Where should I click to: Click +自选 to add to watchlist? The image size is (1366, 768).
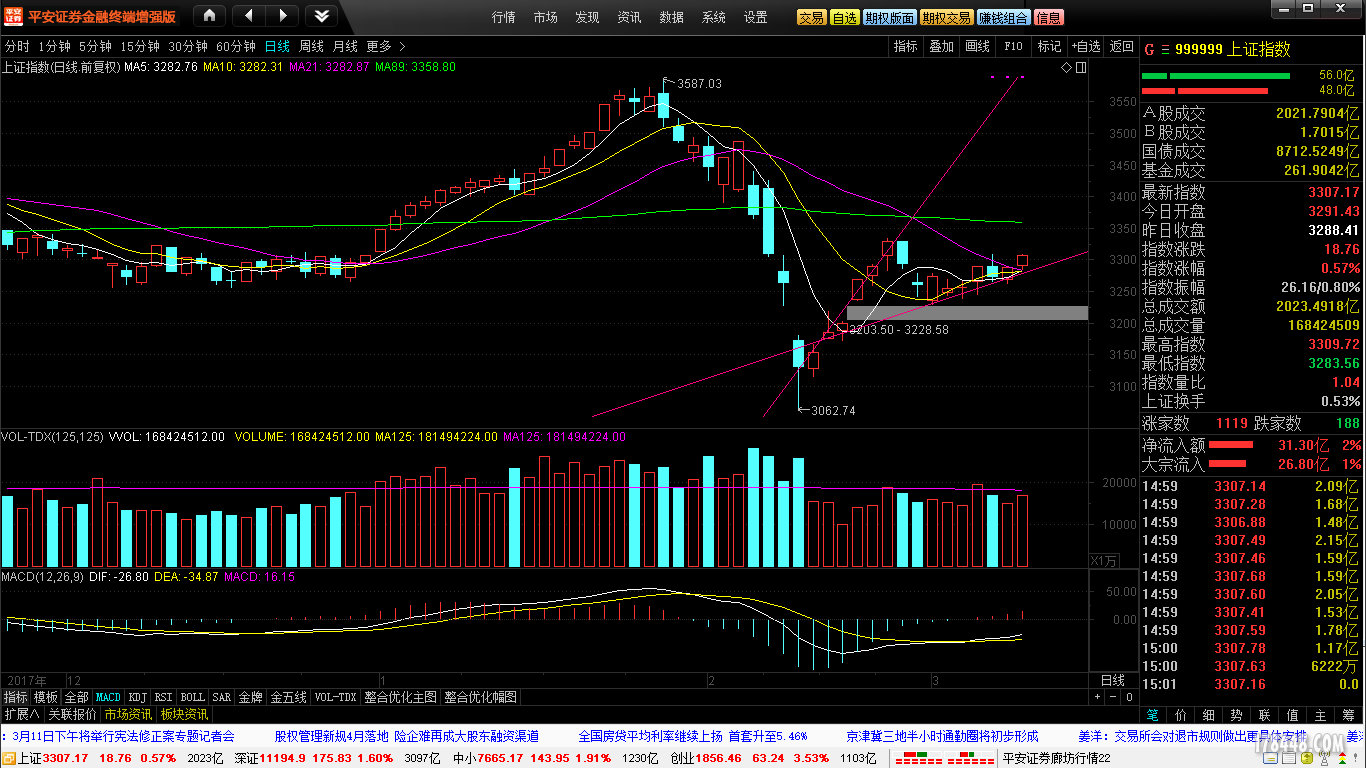pyautogui.click(x=1085, y=46)
